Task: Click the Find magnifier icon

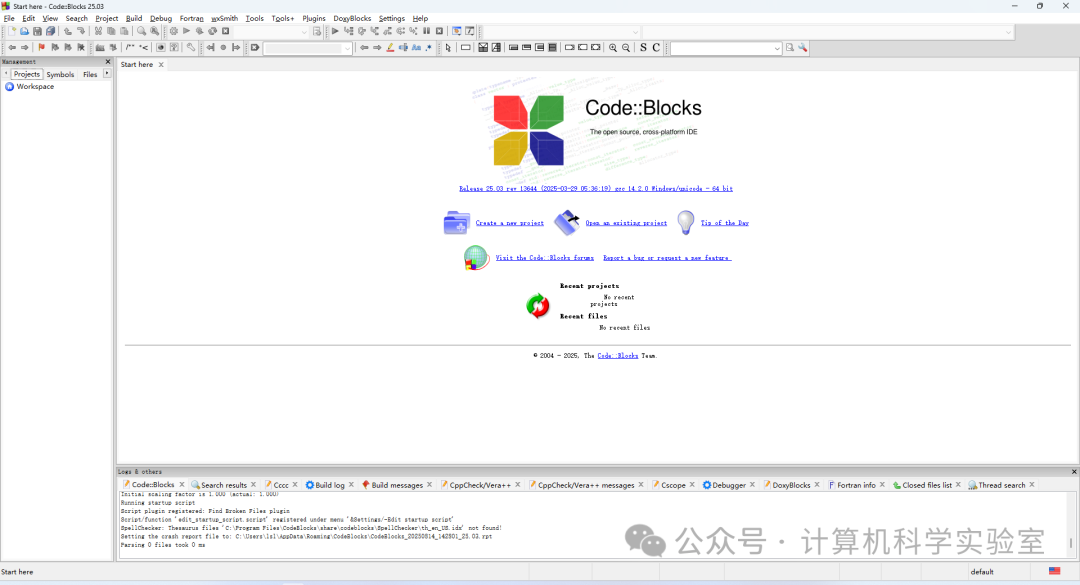Action: [x=141, y=32]
